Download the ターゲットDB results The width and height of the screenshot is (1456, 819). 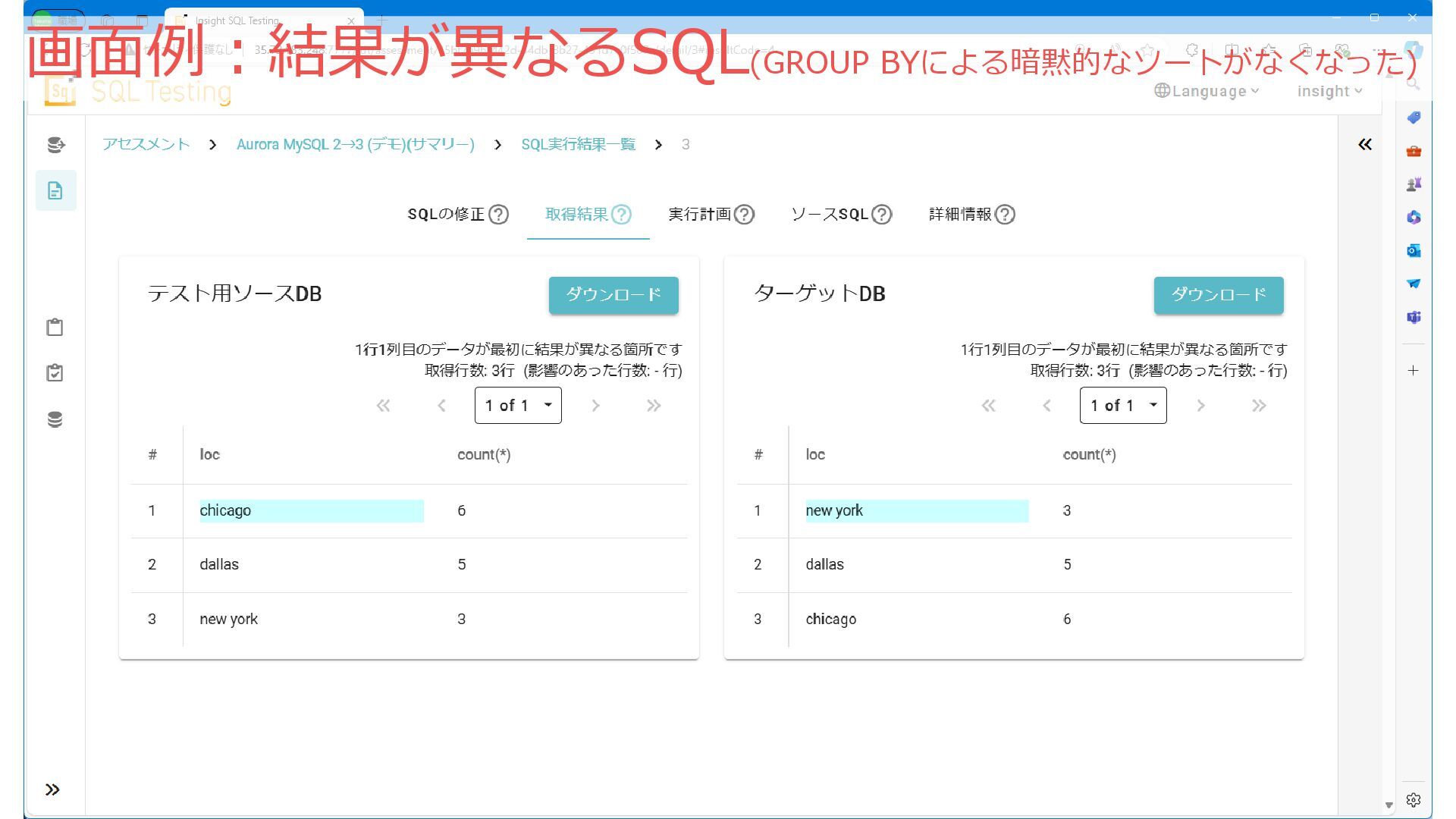1219,295
